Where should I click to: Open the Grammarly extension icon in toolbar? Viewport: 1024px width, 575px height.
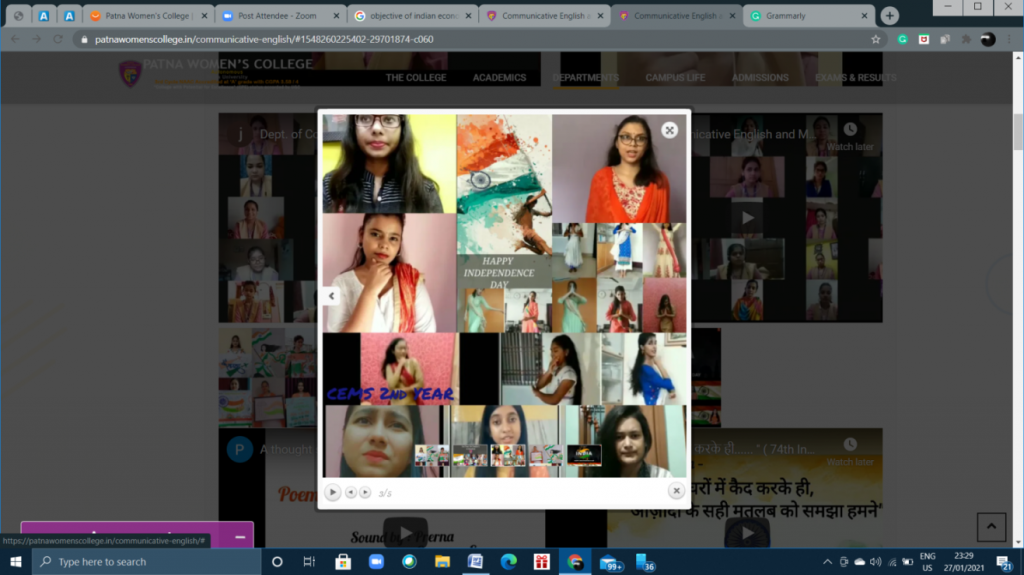(x=903, y=39)
